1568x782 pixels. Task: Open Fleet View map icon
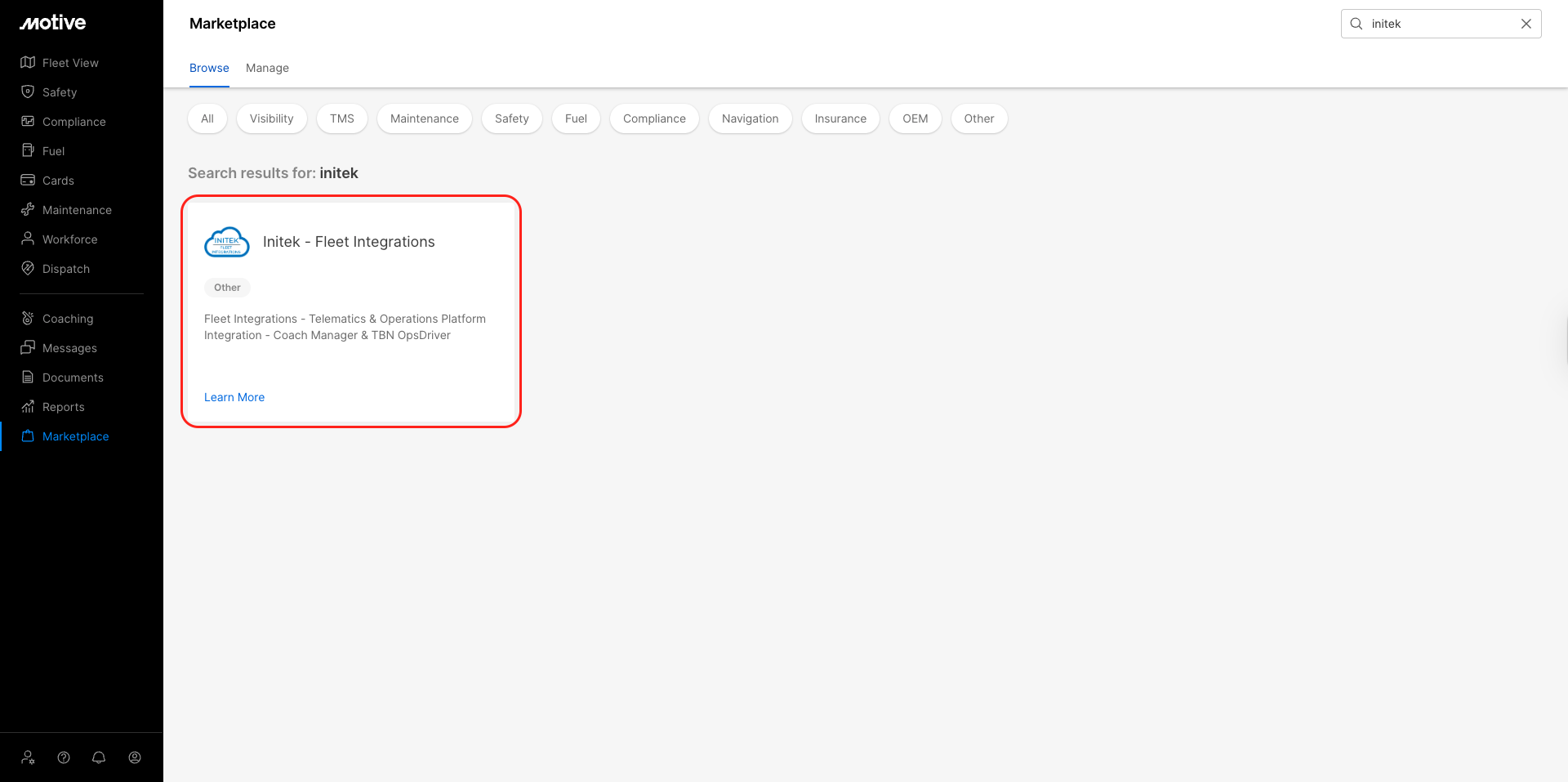tap(28, 63)
